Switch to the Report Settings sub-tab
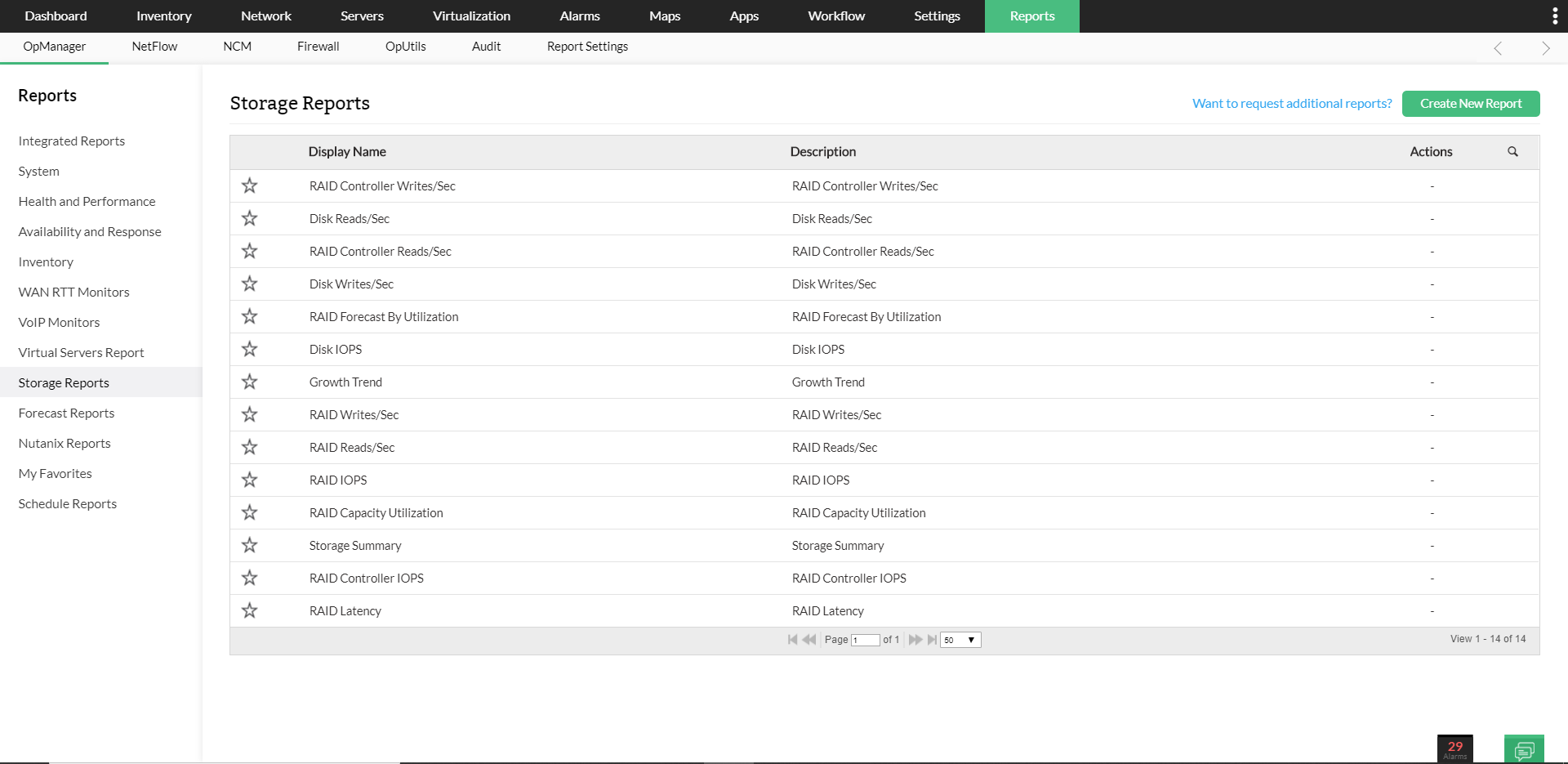The image size is (1568, 764). tap(587, 47)
